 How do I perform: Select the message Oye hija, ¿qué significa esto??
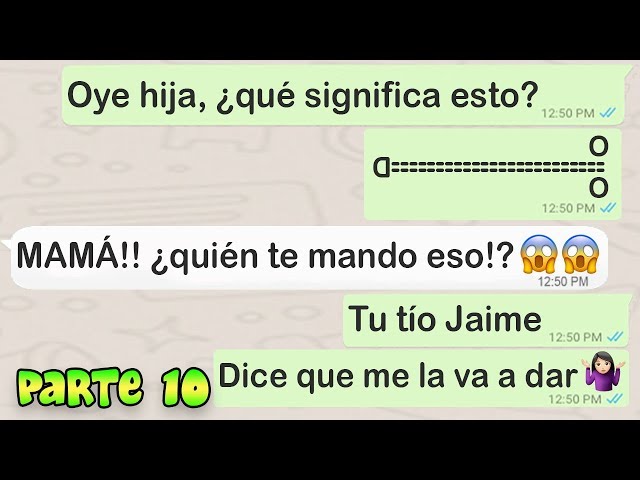point(302,96)
